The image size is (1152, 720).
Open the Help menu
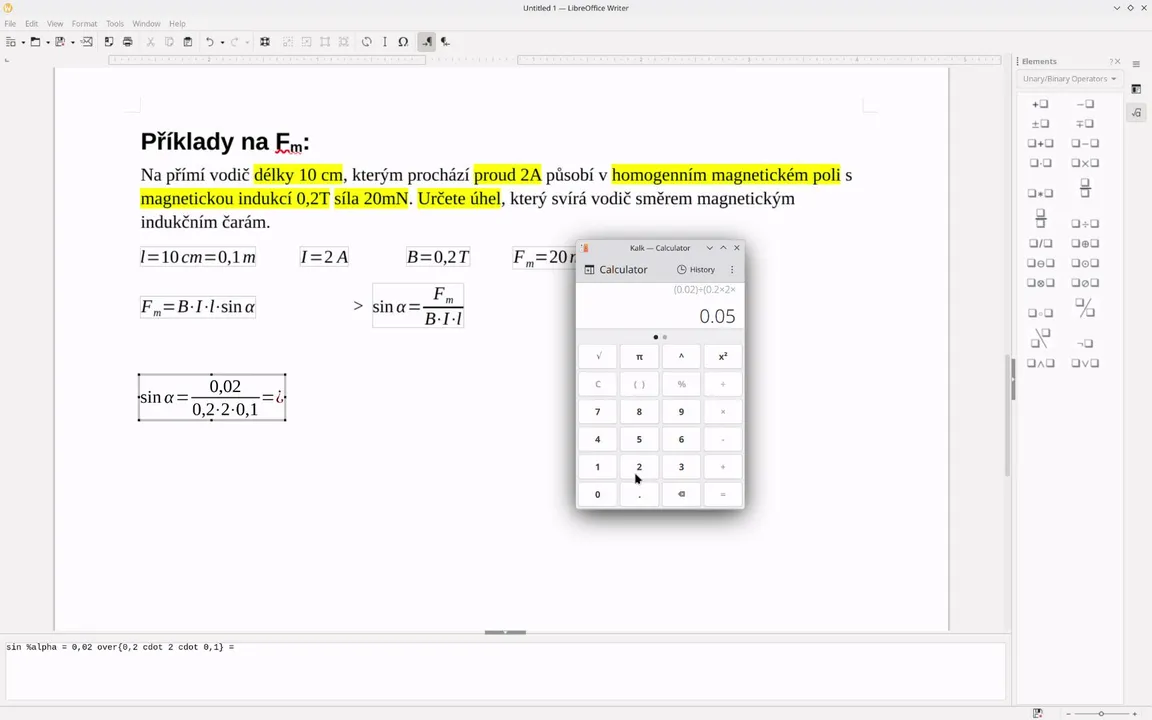click(x=177, y=24)
